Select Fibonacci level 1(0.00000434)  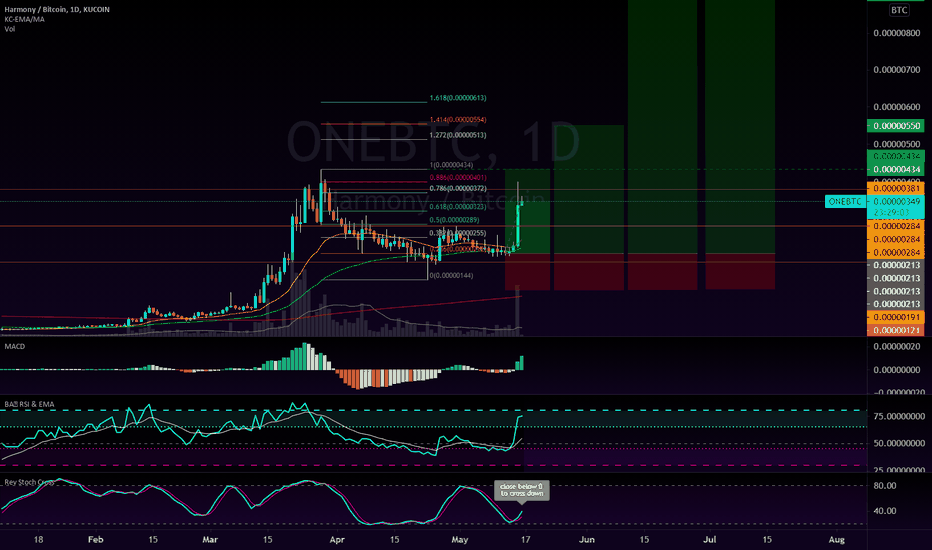pyautogui.click(x=452, y=165)
